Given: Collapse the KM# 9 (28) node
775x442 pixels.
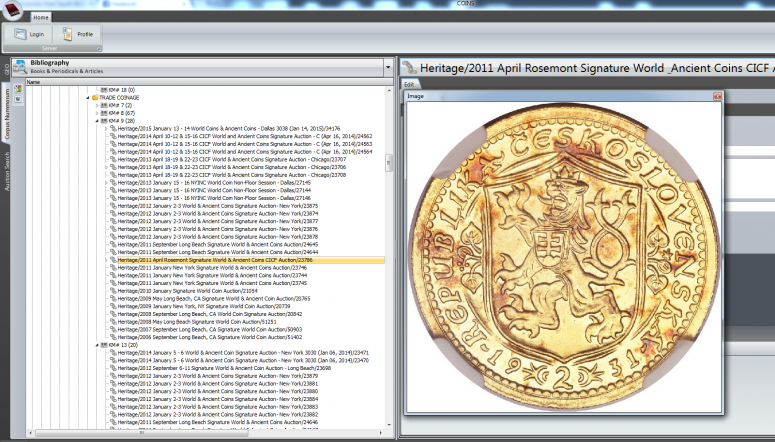Looking at the screenshot, I should [x=97, y=121].
